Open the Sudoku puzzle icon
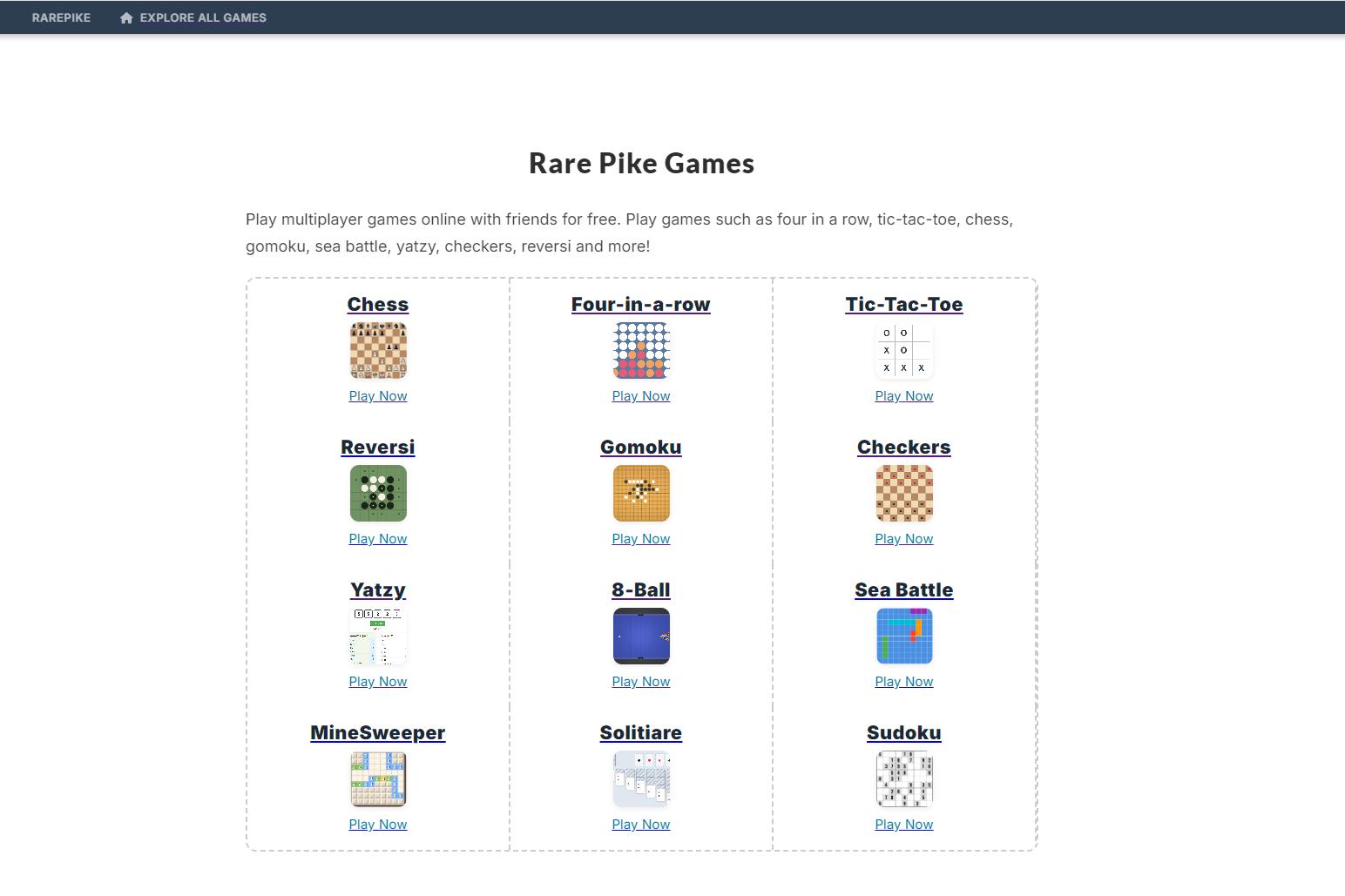 (x=903, y=778)
